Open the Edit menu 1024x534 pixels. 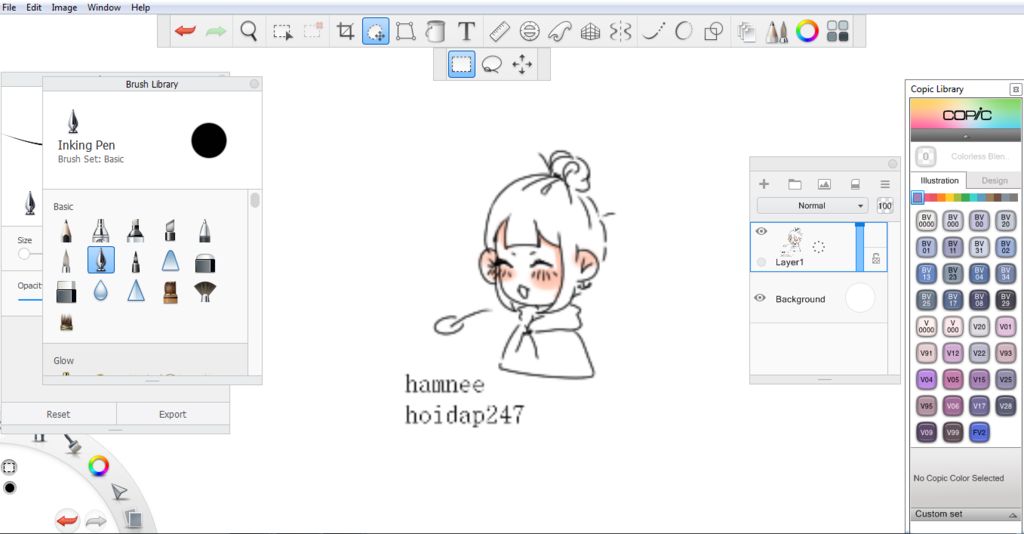[34, 7]
